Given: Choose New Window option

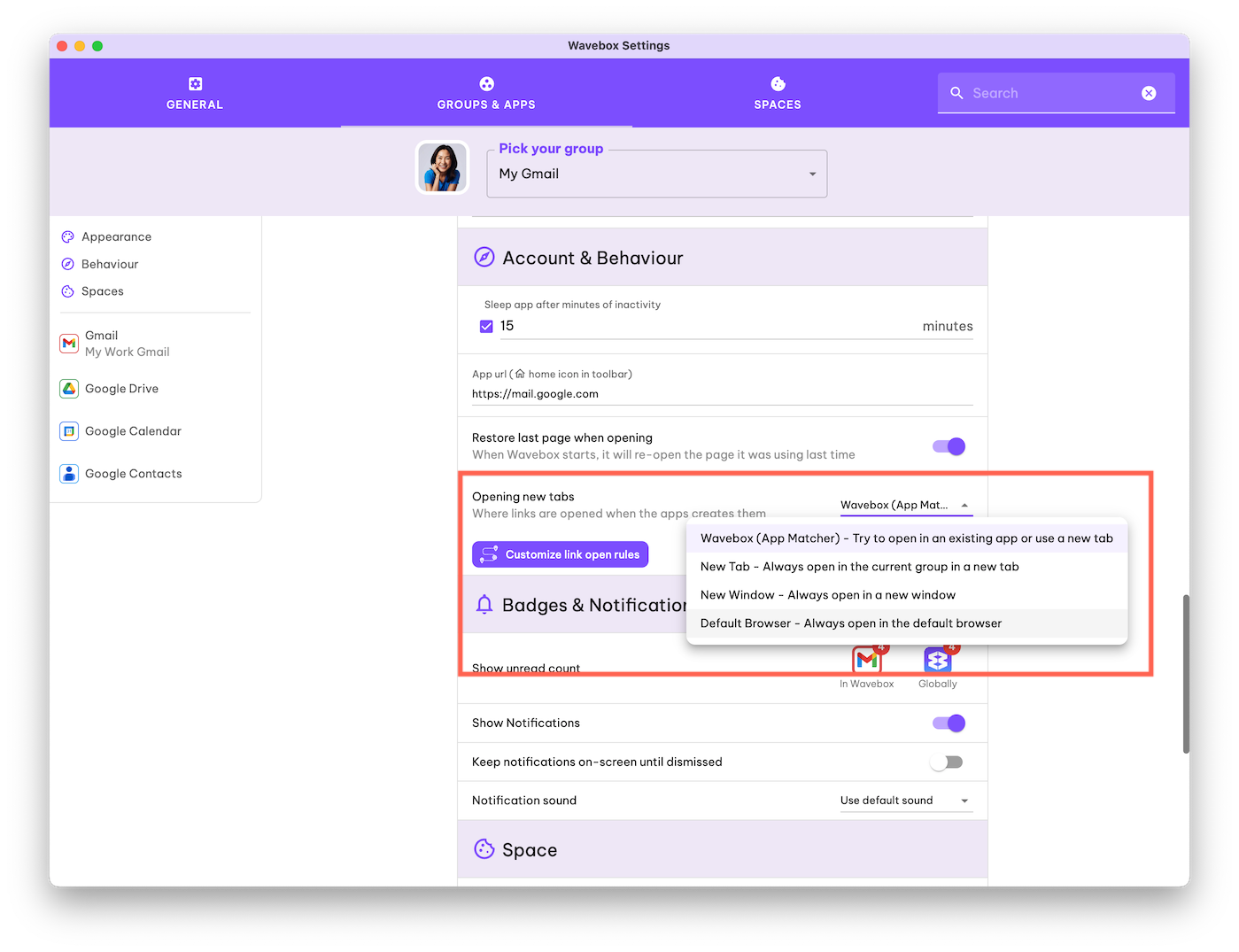Looking at the screenshot, I should [x=907, y=595].
